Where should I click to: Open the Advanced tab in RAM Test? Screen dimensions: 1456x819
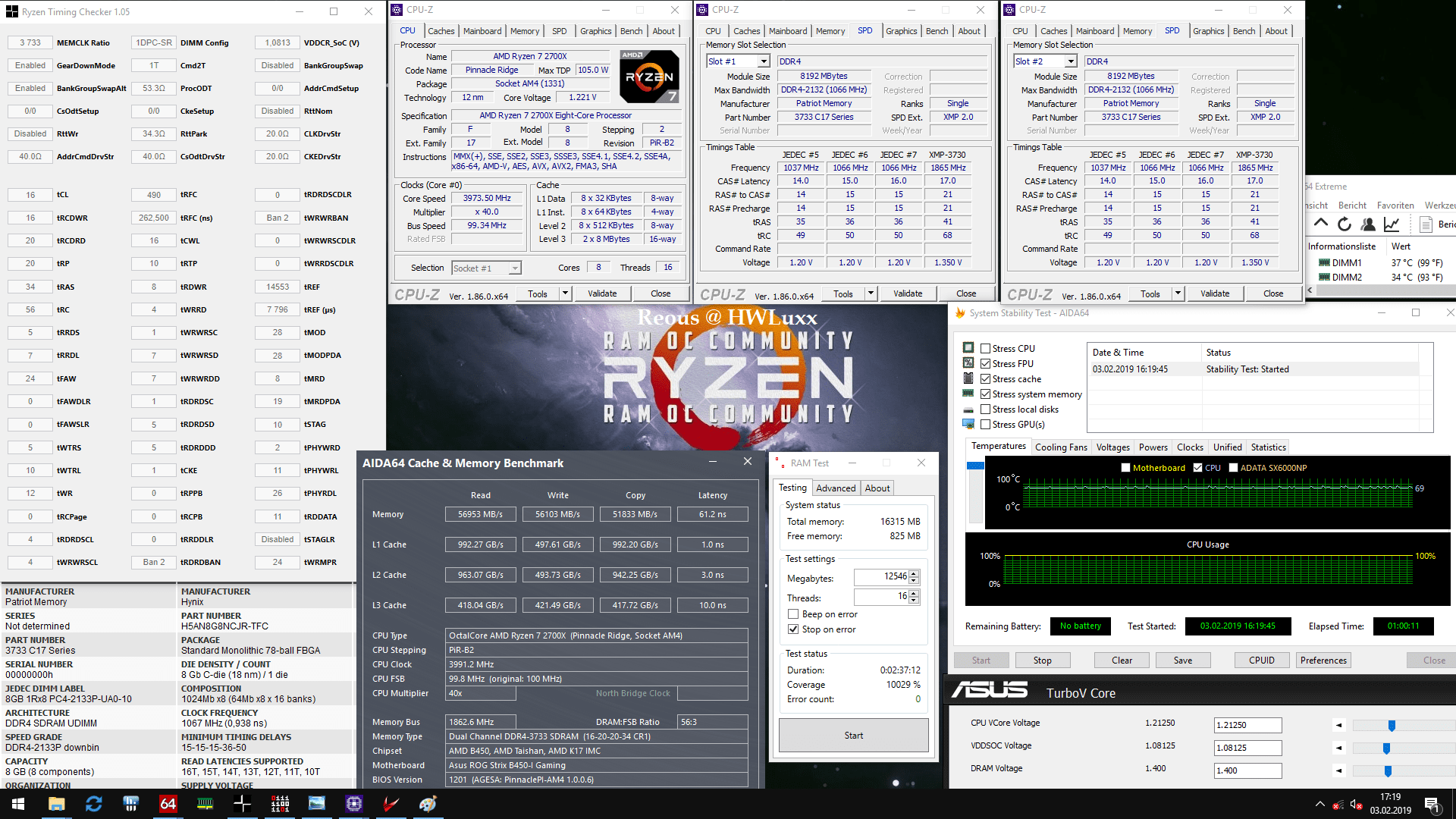[x=836, y=488]
